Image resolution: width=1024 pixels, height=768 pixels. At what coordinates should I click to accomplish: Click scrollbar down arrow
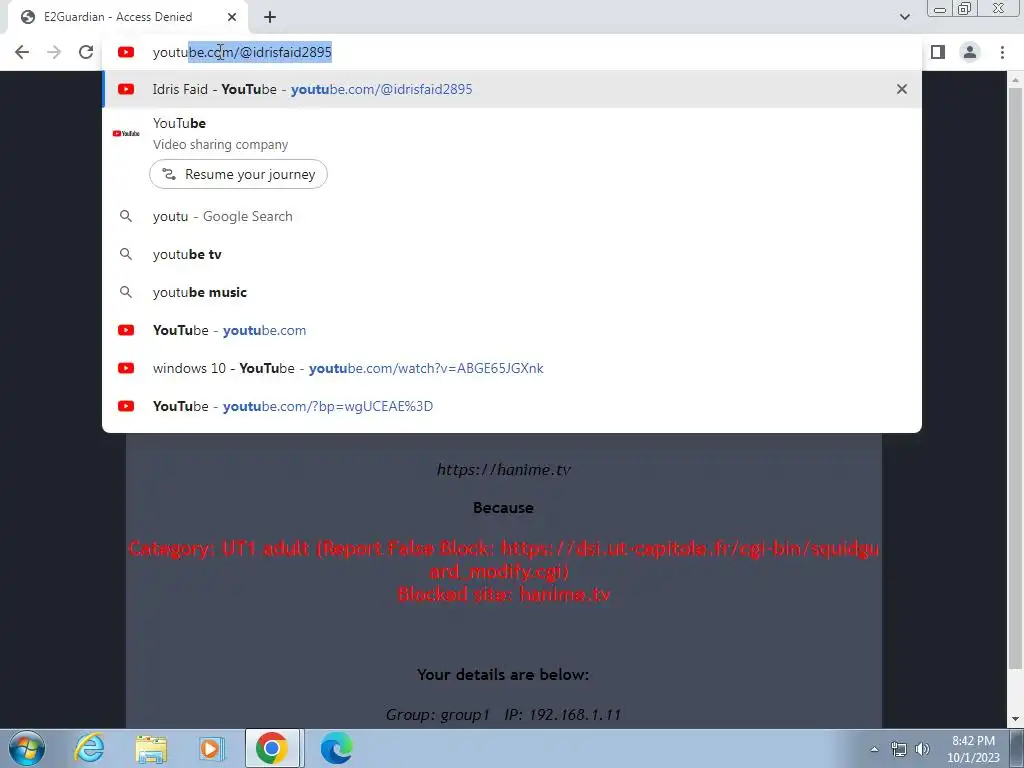pos(1015,720)
